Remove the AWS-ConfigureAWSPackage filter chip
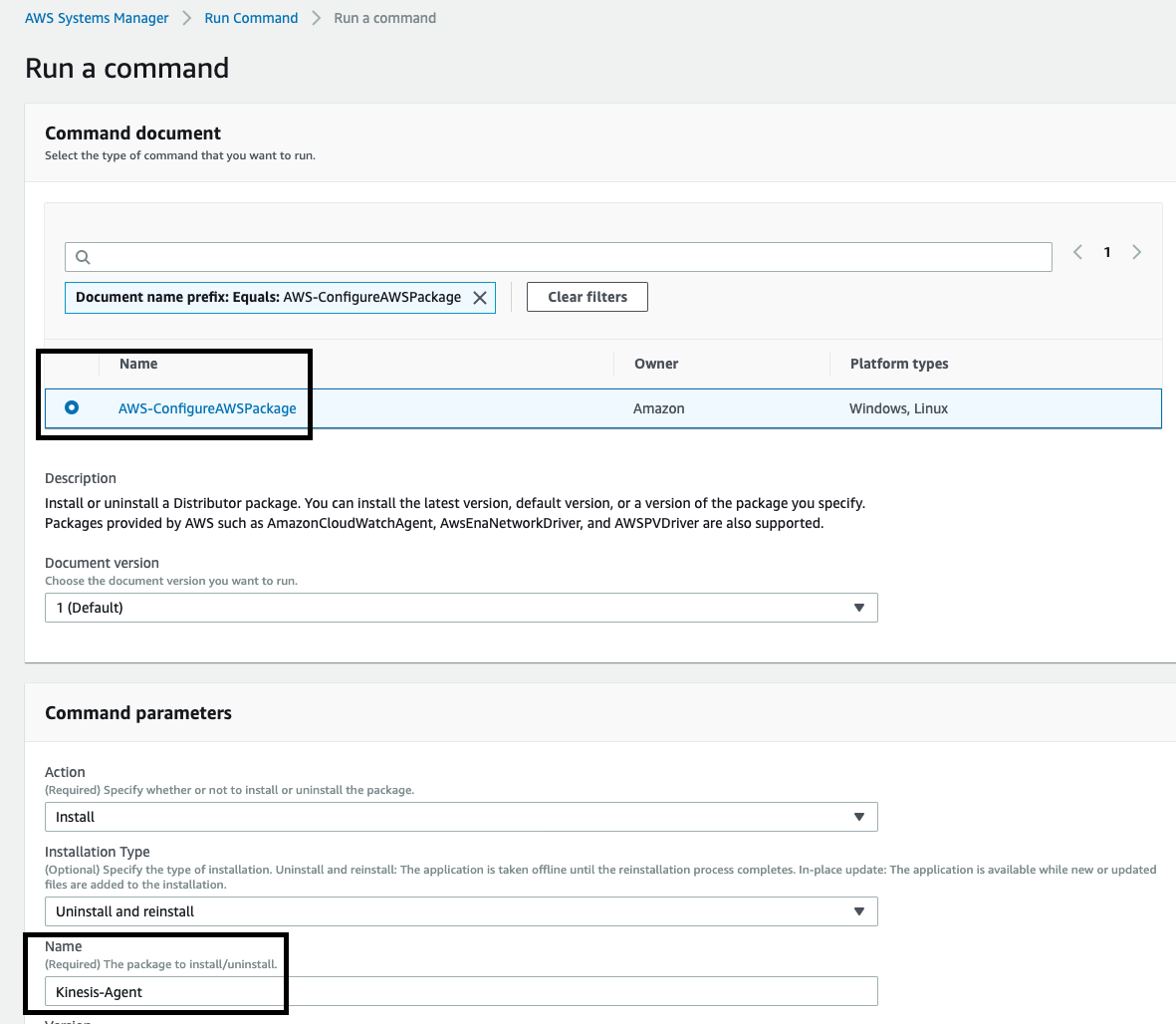Screen dimensions: 1176x1024 (480, 298)
